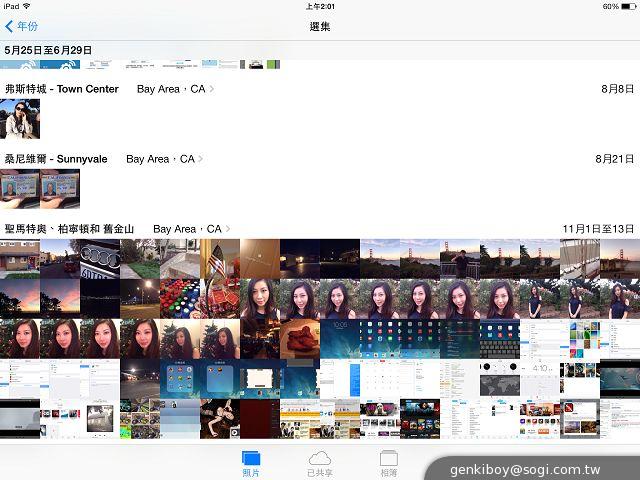Open the black-and-white house photo thumbnail
This screenshot has height=480, width=640.
coord(100,419)
